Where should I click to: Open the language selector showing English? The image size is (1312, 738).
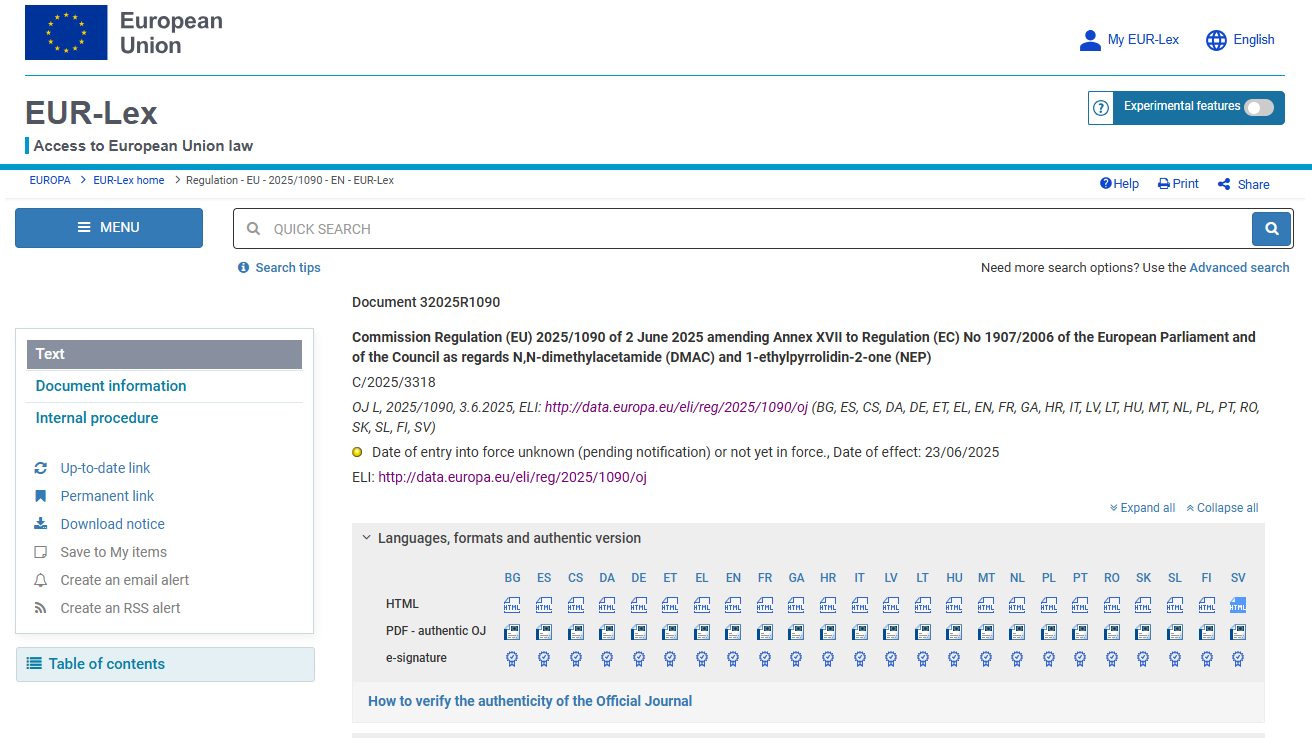coord(1240,40)
